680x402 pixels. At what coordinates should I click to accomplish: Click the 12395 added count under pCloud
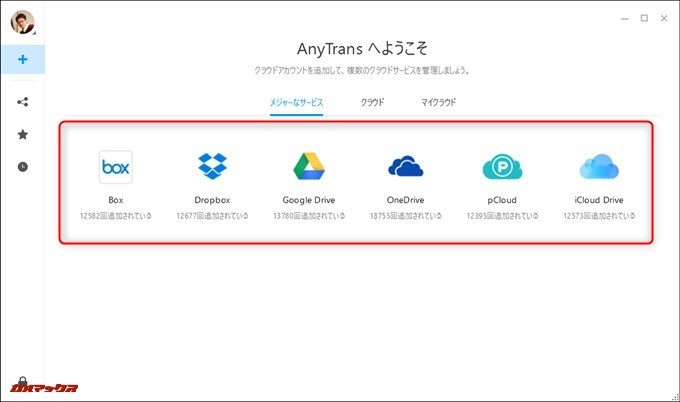[x=502, y=216]
